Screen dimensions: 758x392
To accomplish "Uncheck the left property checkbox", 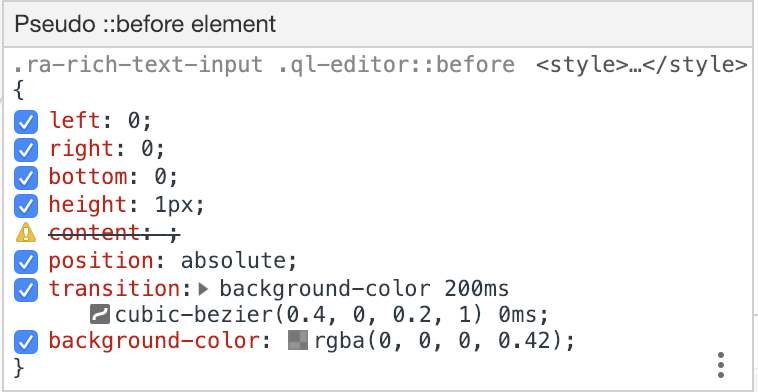I will 26,122.
